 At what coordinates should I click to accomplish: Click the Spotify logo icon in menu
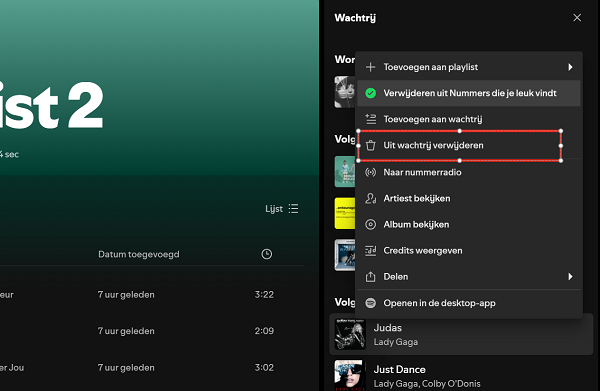click(x=370, y=303)
